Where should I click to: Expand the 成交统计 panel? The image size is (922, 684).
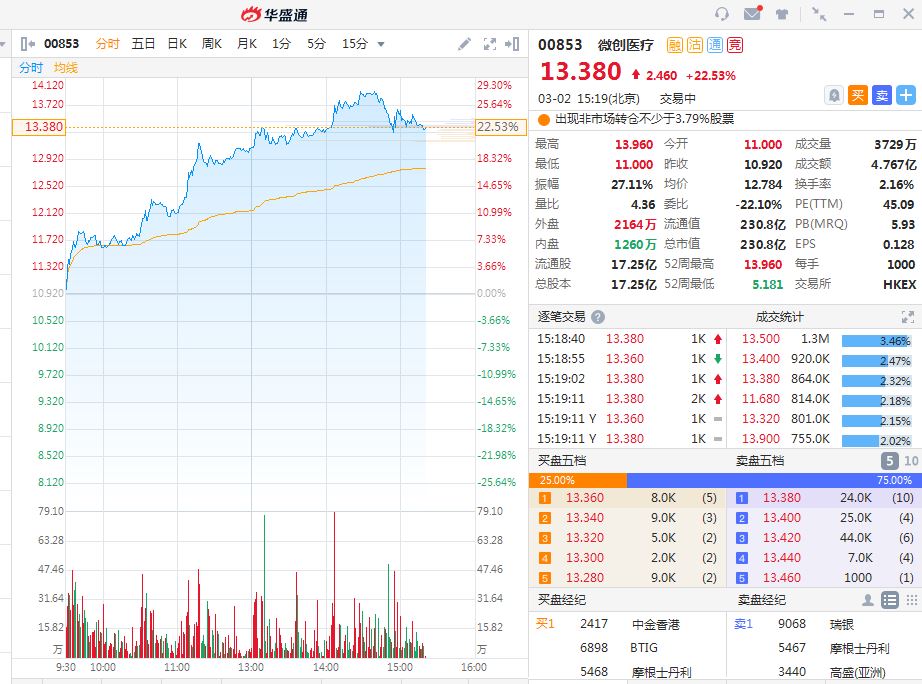pos(907,317)
